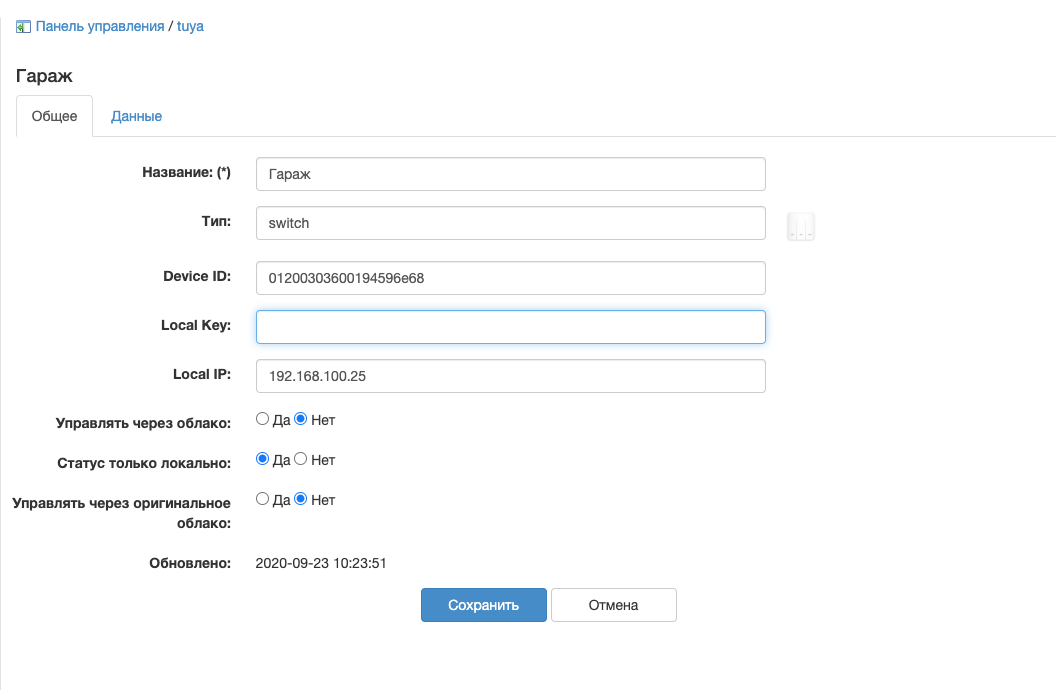Screen dimensions: 1056x690
Task: Click the switch device image beside Тип
Action: 801,227
